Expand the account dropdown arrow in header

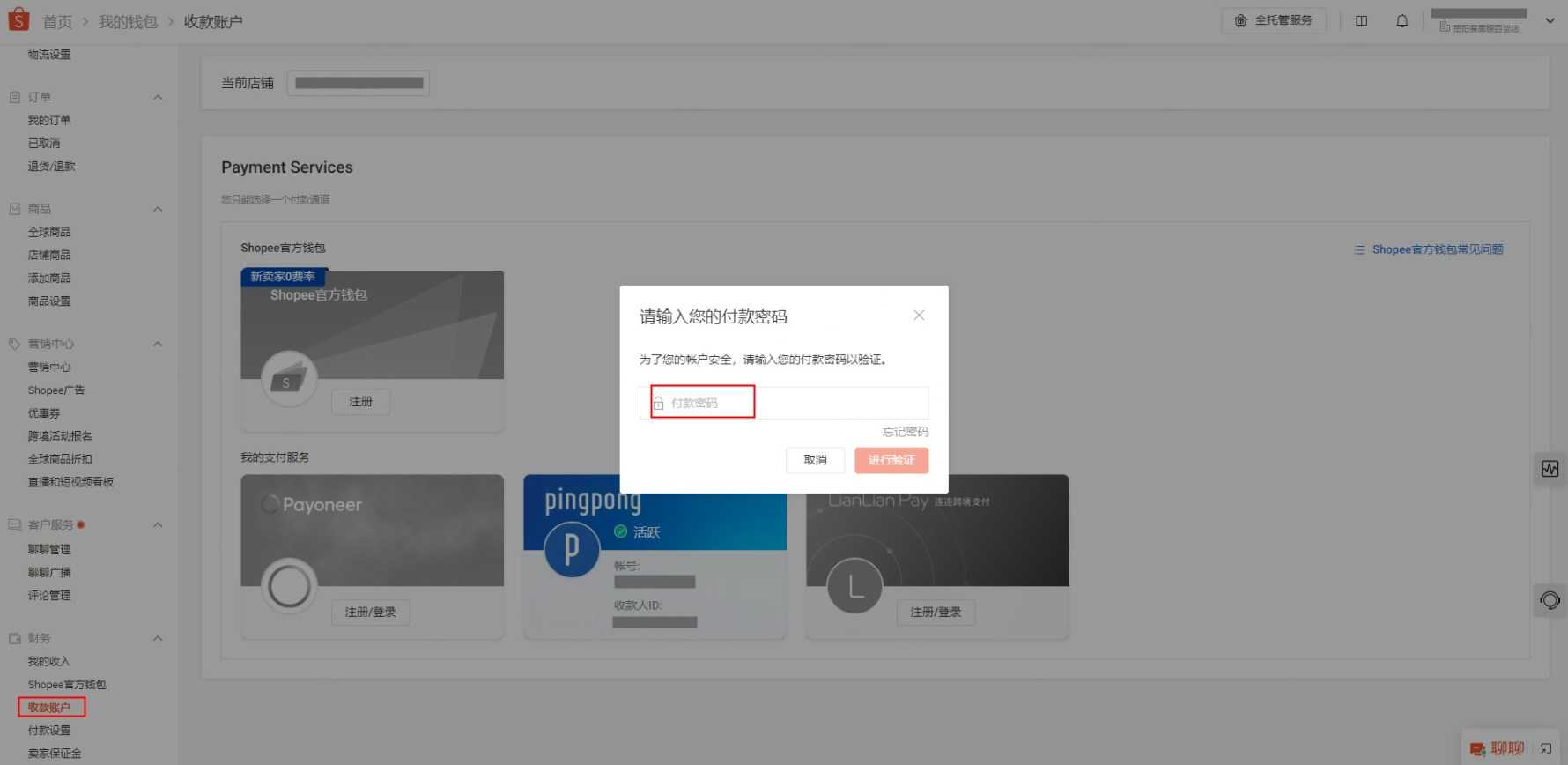[x=1550, y=20]
